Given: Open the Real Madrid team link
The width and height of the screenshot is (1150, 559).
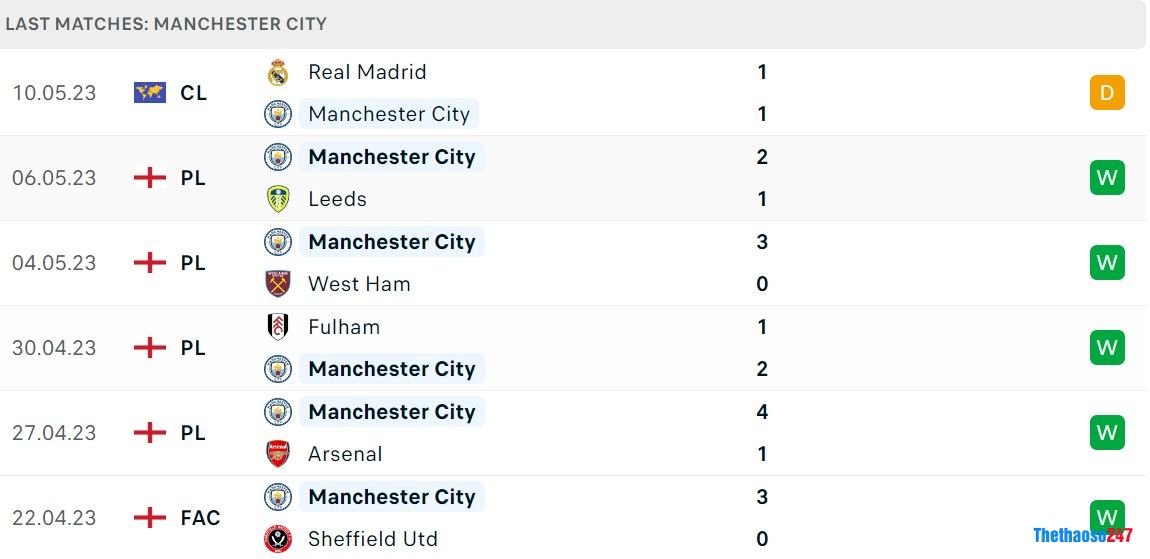Looking at the screenshot, I should pyautogui.click(x=367, y=72).
